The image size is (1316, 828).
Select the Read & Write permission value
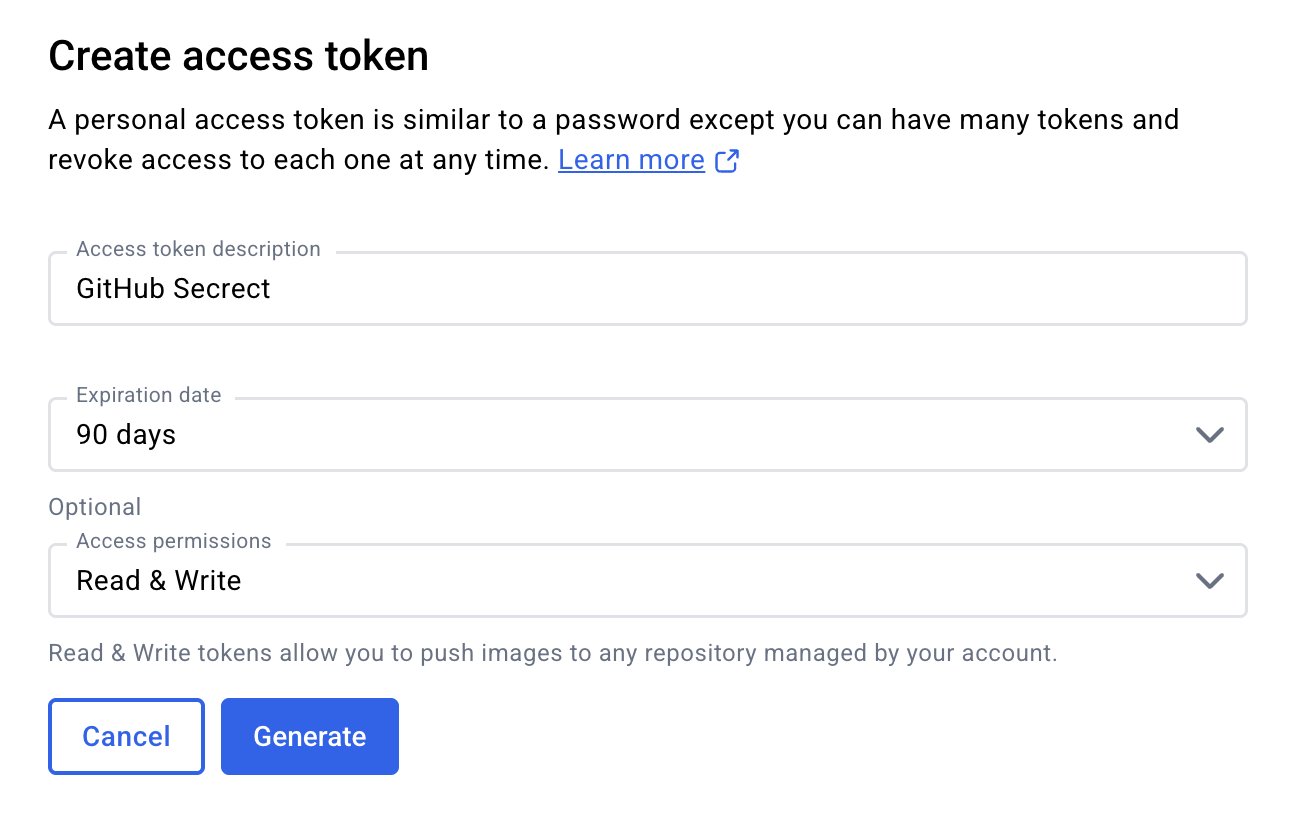click(x=159, y=581)
